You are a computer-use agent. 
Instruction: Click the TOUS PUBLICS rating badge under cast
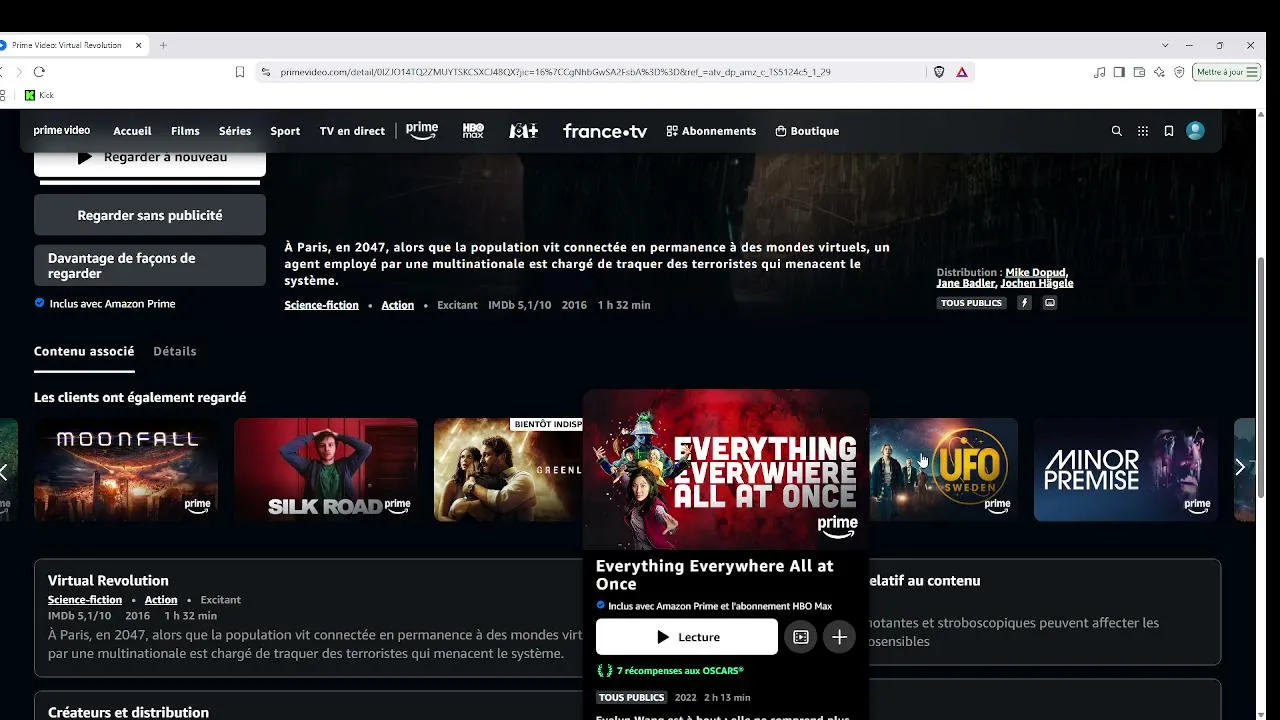click(971, 303)
